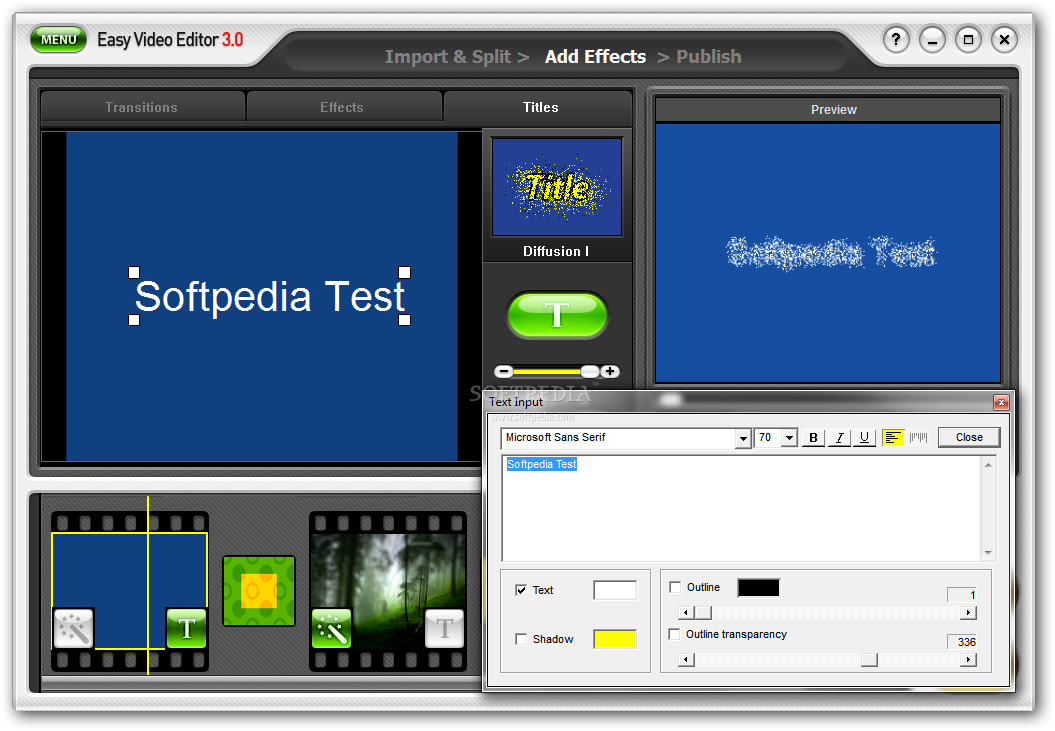Toggle italic formatting in Text Input
This screenshot has height=731, width=1055.
pos(839,438)
